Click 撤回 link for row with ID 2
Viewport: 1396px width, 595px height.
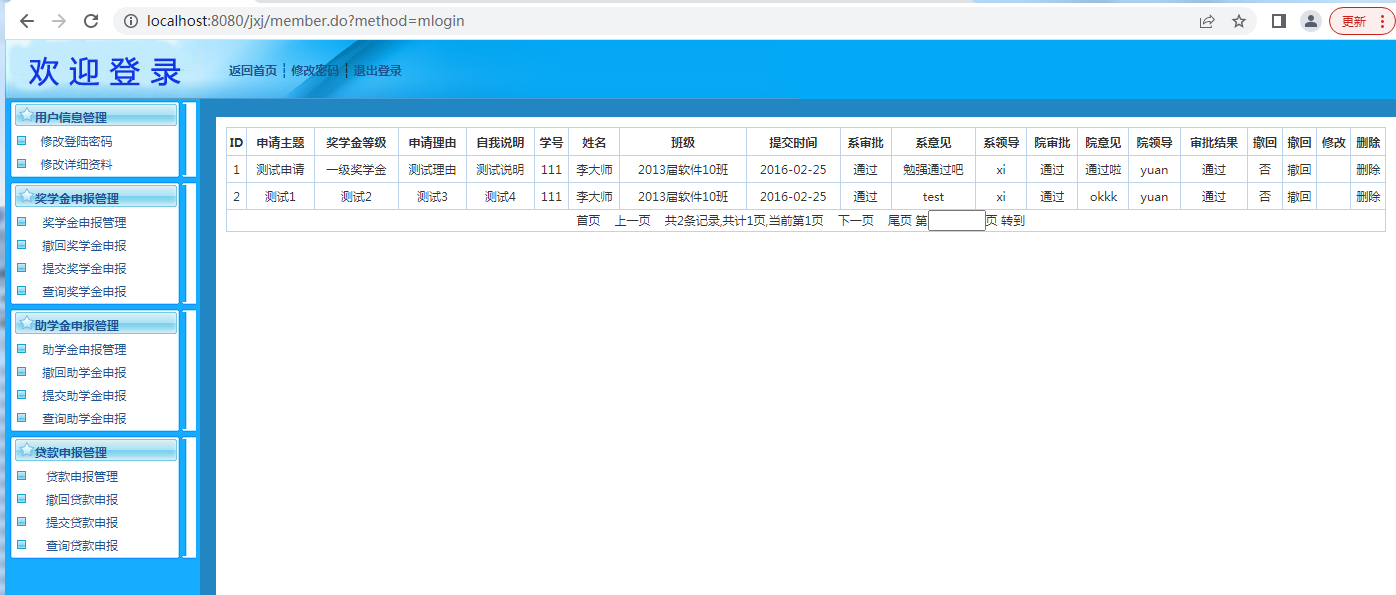1299,197
